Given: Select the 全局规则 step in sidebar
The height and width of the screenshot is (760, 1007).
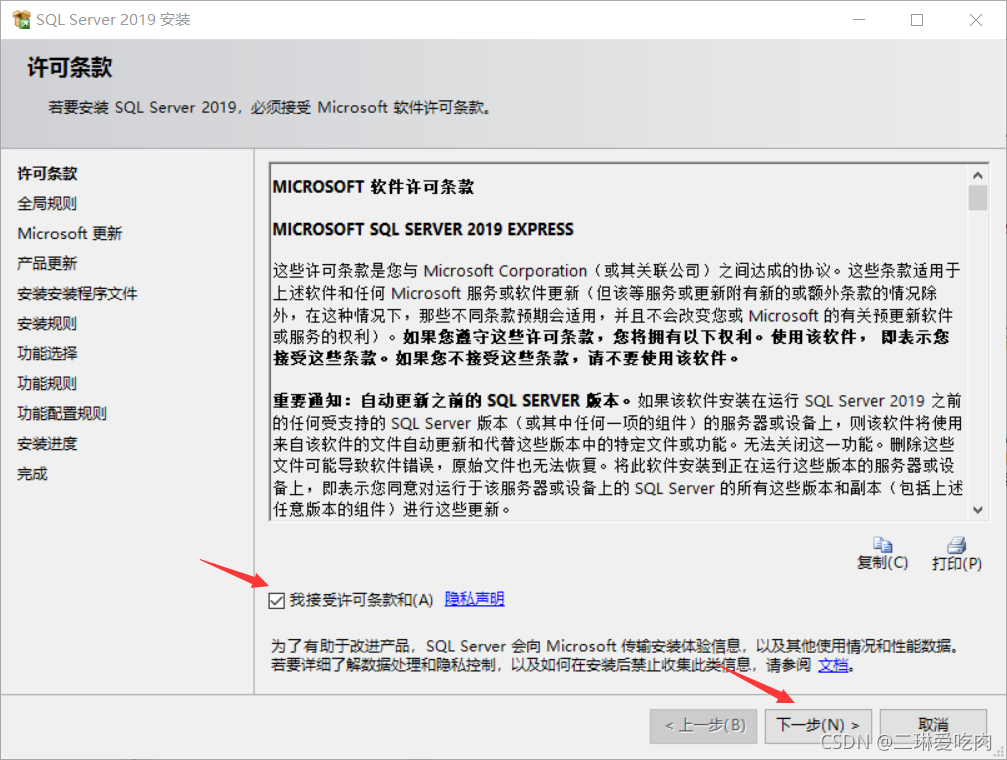Looking at the screenshot, I should [x=47, y=204].
